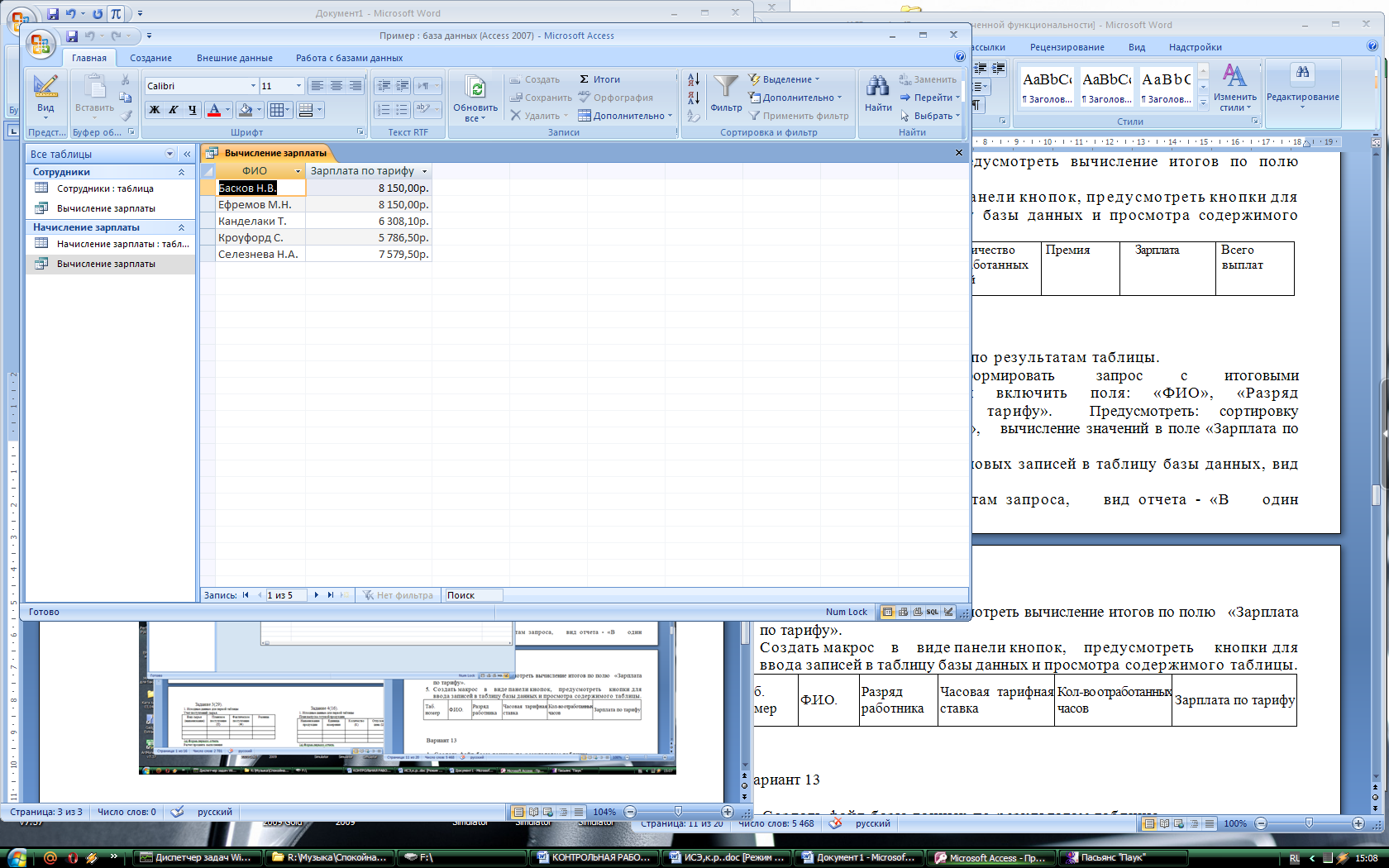Open Дополнительно in Записи group
Screen dimensions: 1389x868
coord(626,116)
